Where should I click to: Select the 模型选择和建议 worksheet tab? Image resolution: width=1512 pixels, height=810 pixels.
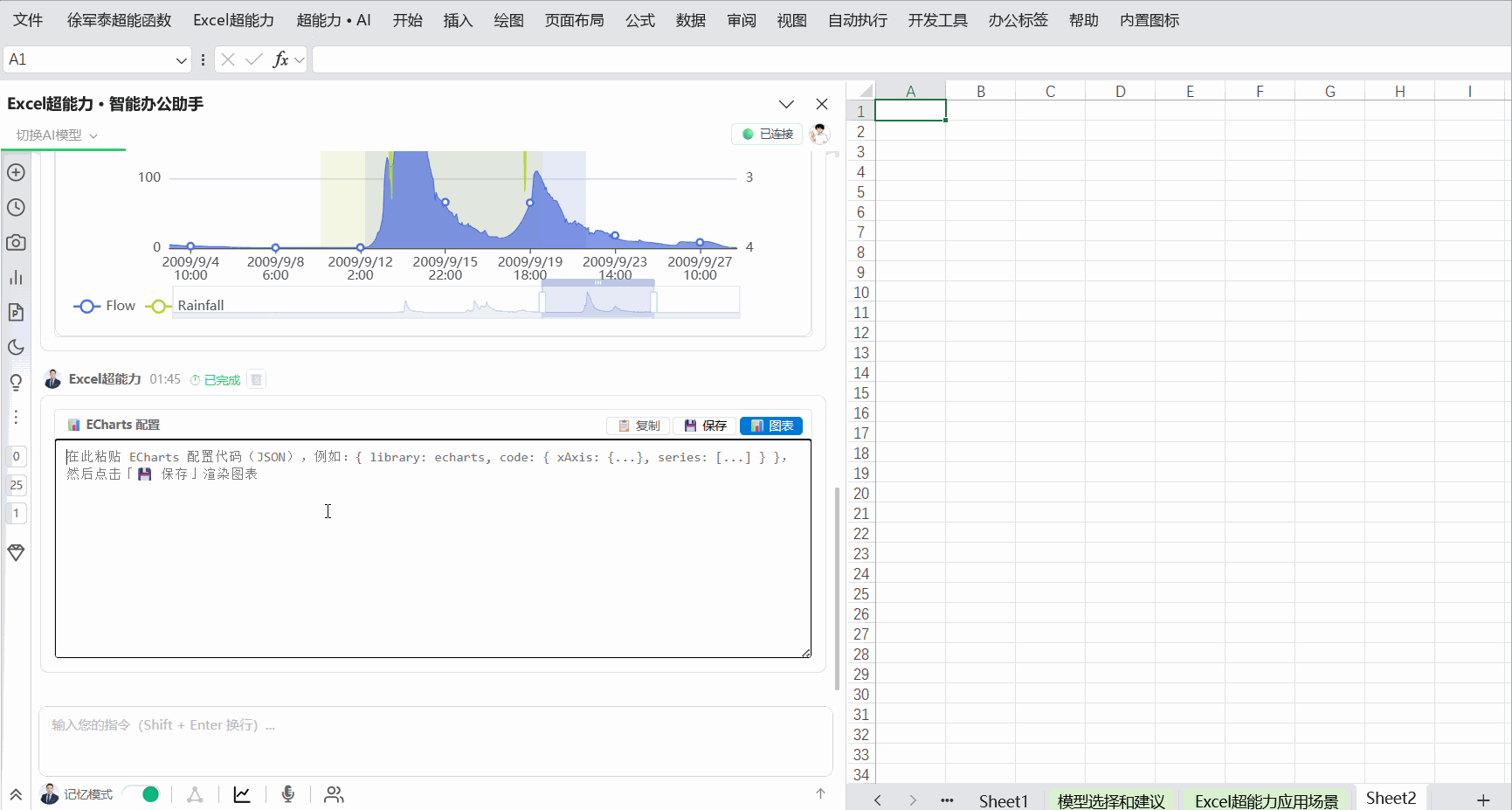coord(1111,800)
